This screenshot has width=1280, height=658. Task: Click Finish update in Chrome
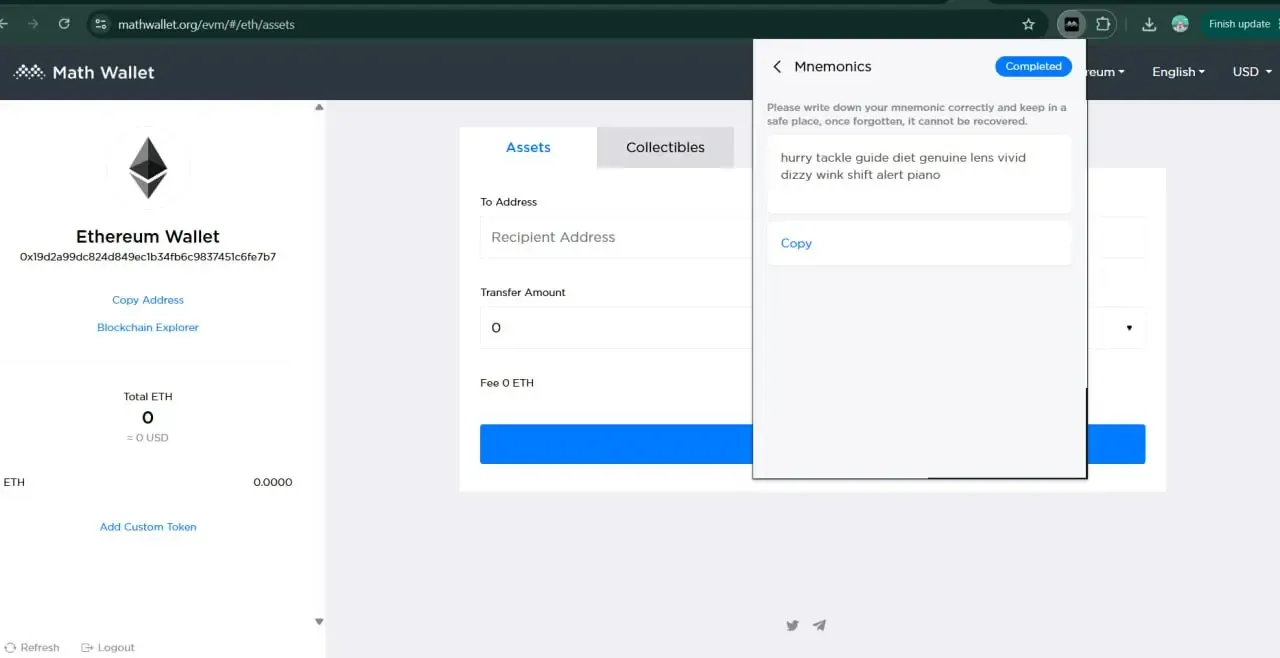(1238, 24)
